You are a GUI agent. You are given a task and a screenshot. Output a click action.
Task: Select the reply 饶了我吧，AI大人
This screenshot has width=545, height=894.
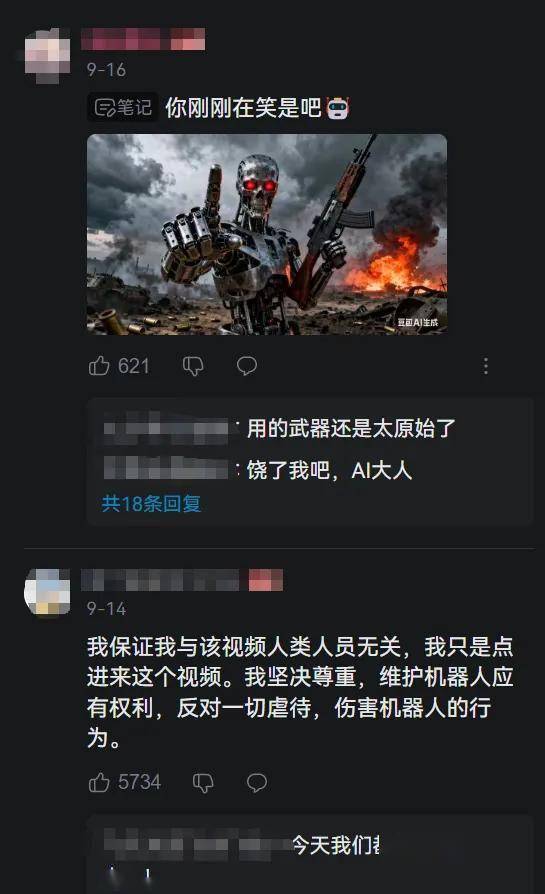(329, 470)
